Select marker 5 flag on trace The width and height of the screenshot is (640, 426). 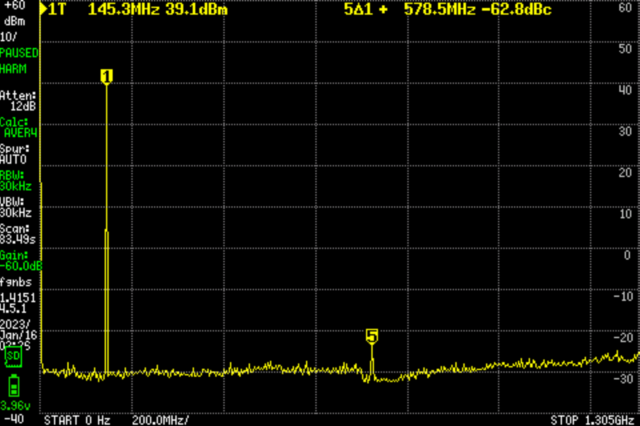[x=372, y=337]
